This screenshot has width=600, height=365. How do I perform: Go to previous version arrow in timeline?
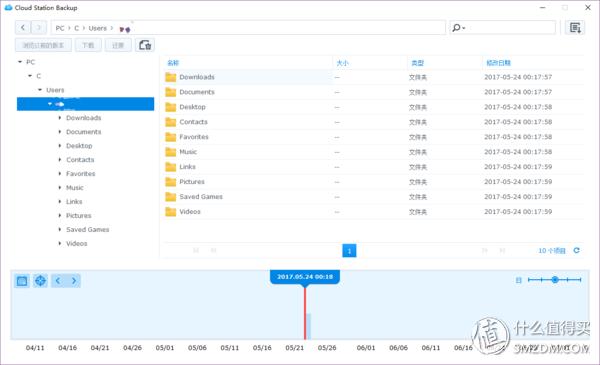(x=58, y=281)
